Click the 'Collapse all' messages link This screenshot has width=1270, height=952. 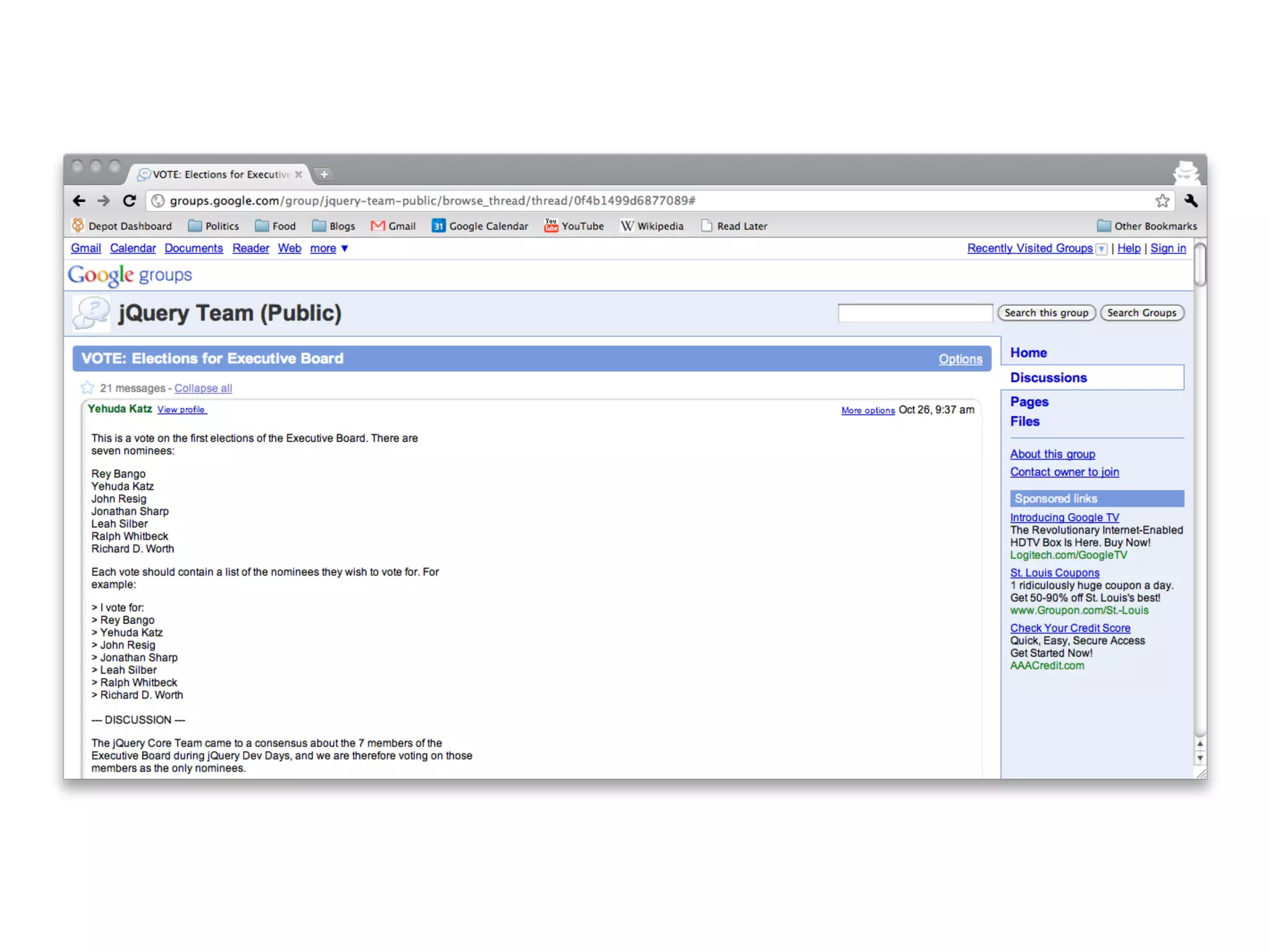pyautogui.click(x=203, y=389)
